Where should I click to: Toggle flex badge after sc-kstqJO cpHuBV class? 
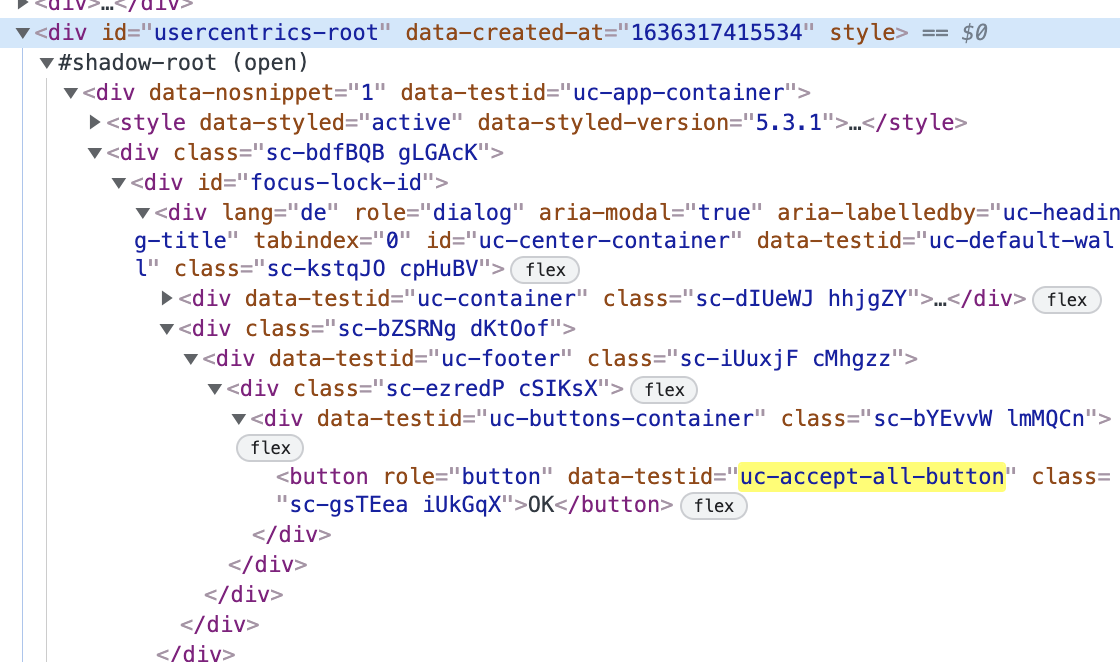(x=545, y=270)
